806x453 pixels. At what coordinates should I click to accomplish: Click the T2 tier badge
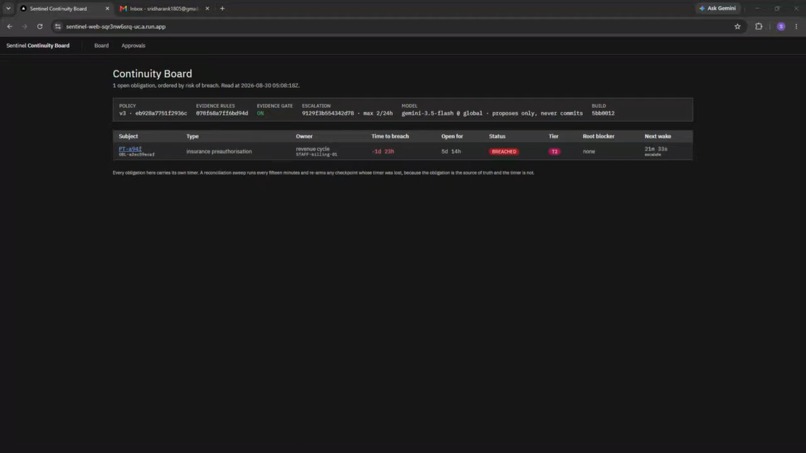(554, 152)
